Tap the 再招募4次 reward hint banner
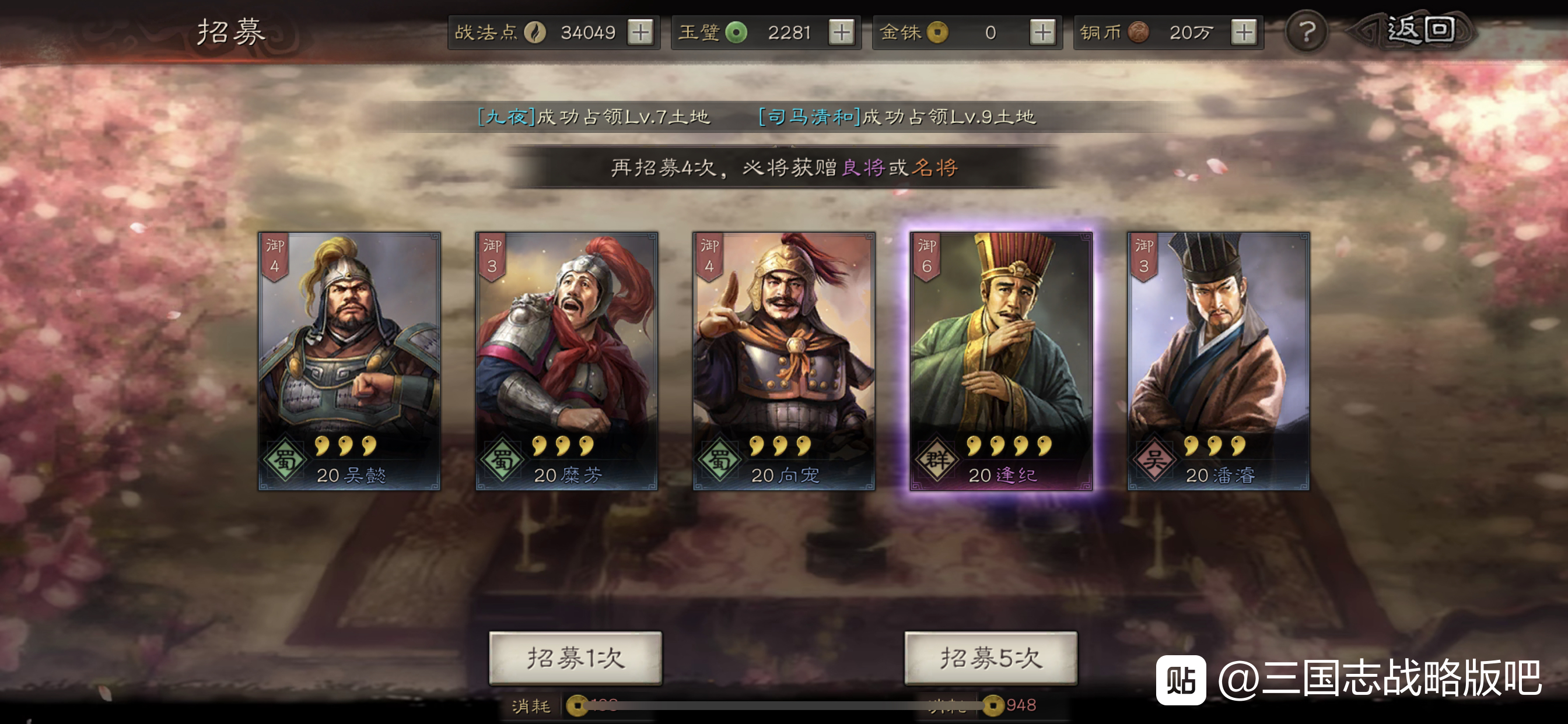The width and height of the screenshot is (1568, 724). coord(784,167)
